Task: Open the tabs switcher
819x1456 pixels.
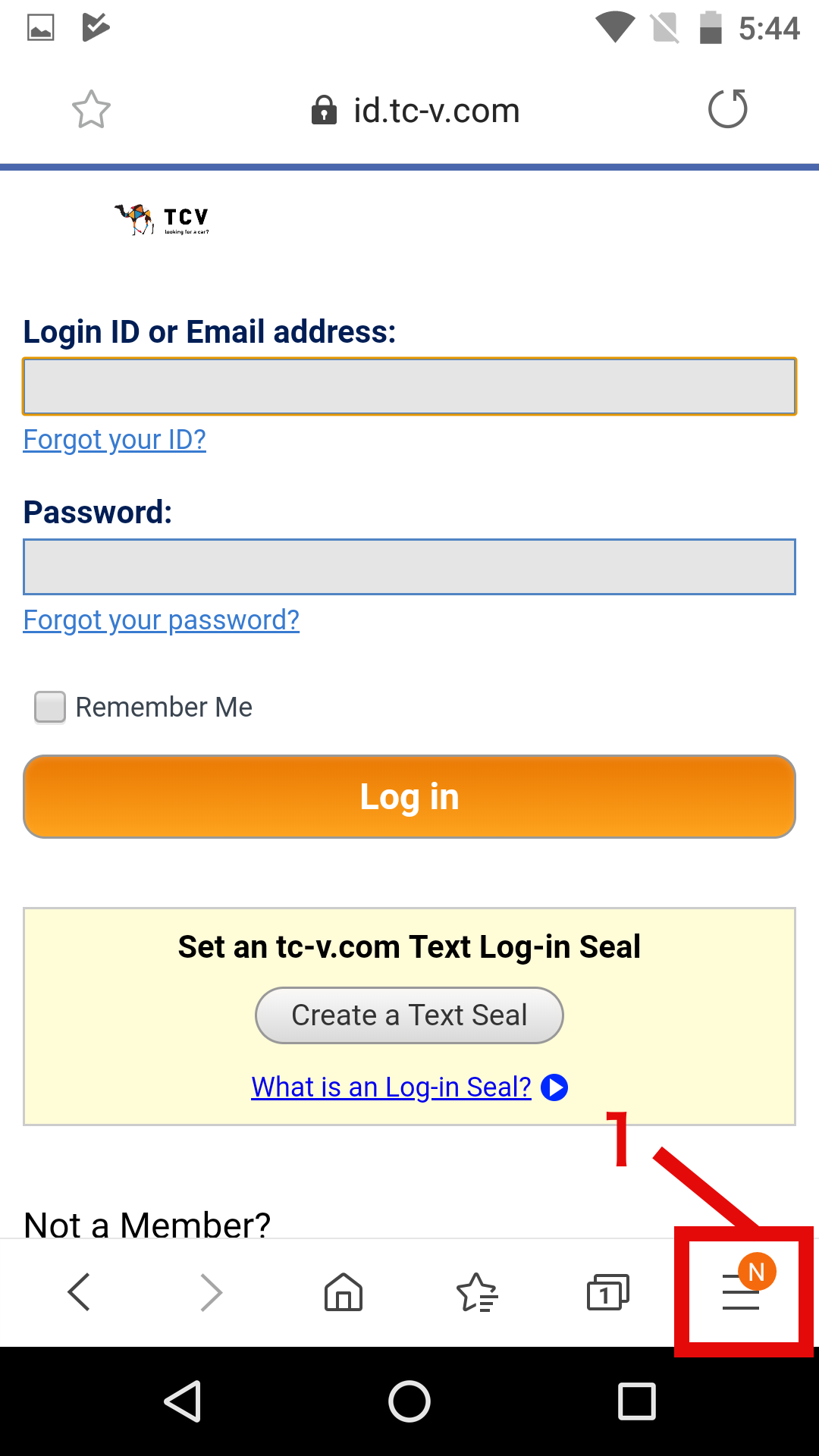Action: point(607,1291)
